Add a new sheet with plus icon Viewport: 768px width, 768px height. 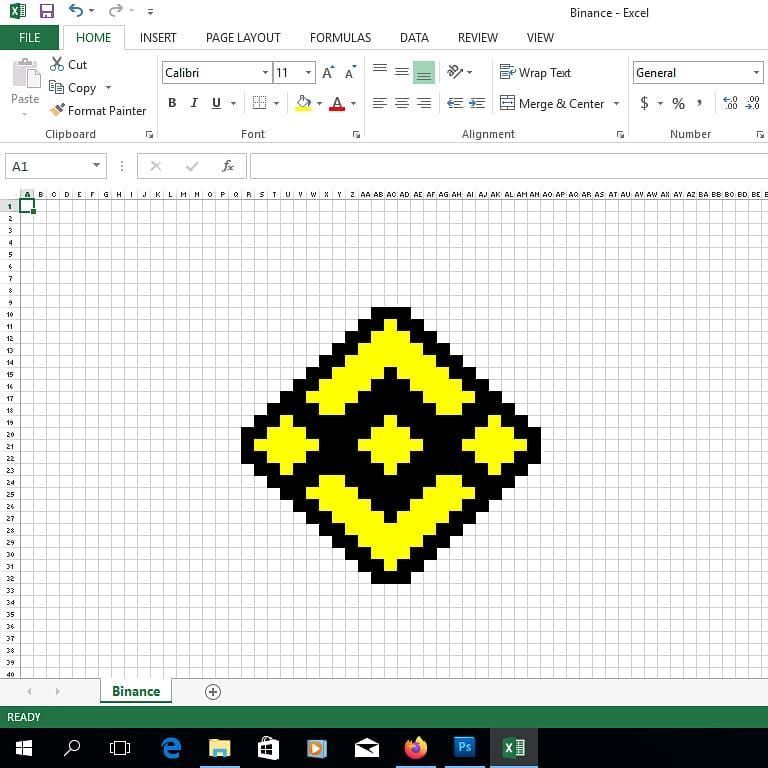click(x=213, y=692)
